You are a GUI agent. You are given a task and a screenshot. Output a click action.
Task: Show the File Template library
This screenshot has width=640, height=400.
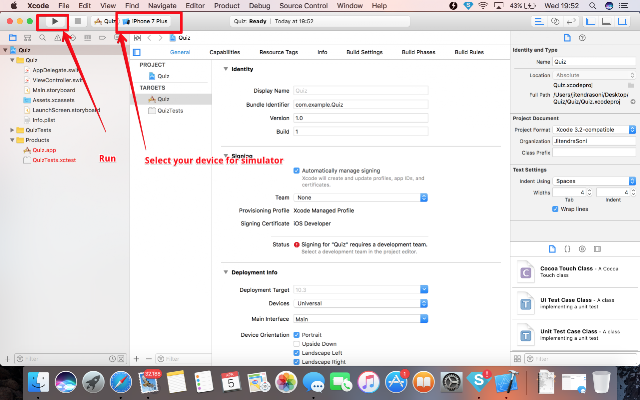(x=552, y=249)
